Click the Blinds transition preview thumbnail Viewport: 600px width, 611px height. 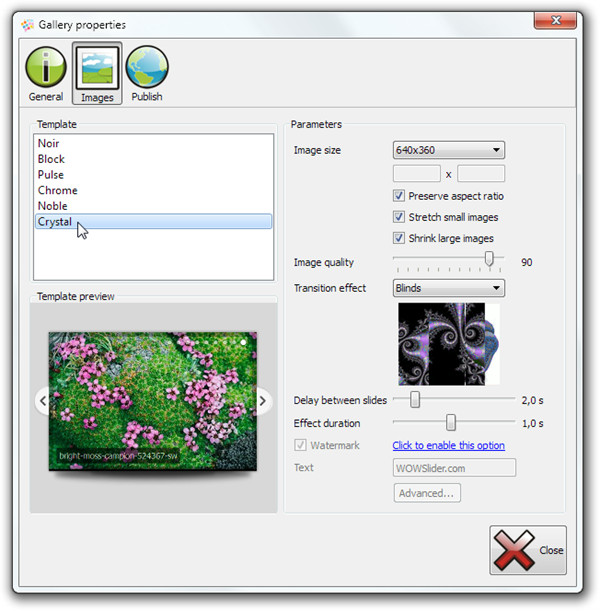pyautogui.click(x=449, y=344)
